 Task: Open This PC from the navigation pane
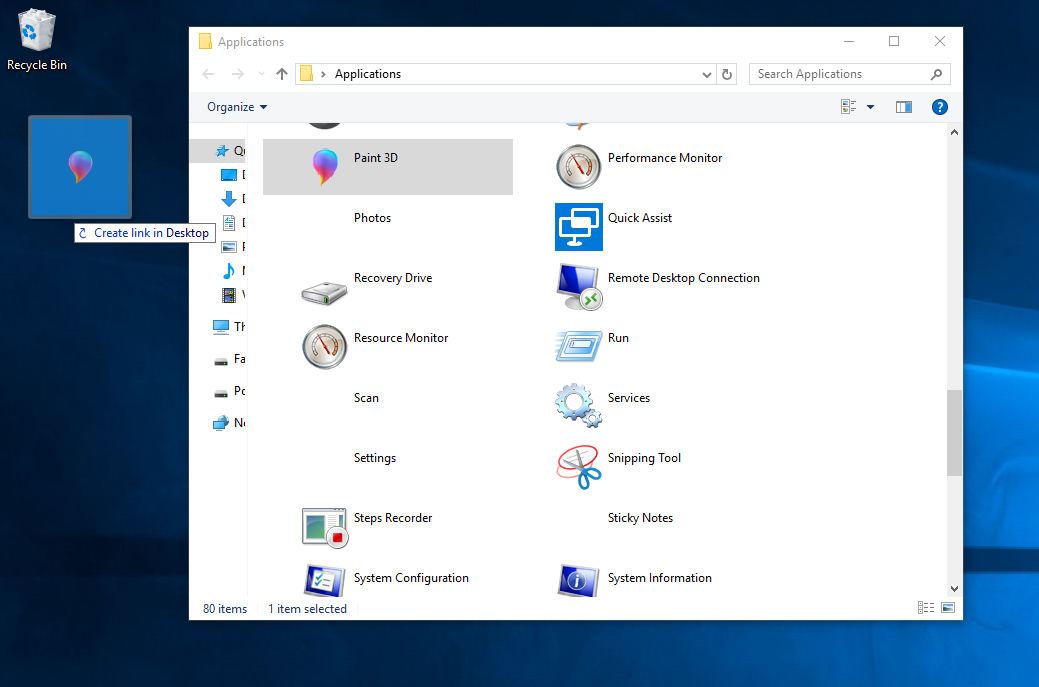pyautogui.click(x=221, y=327)
